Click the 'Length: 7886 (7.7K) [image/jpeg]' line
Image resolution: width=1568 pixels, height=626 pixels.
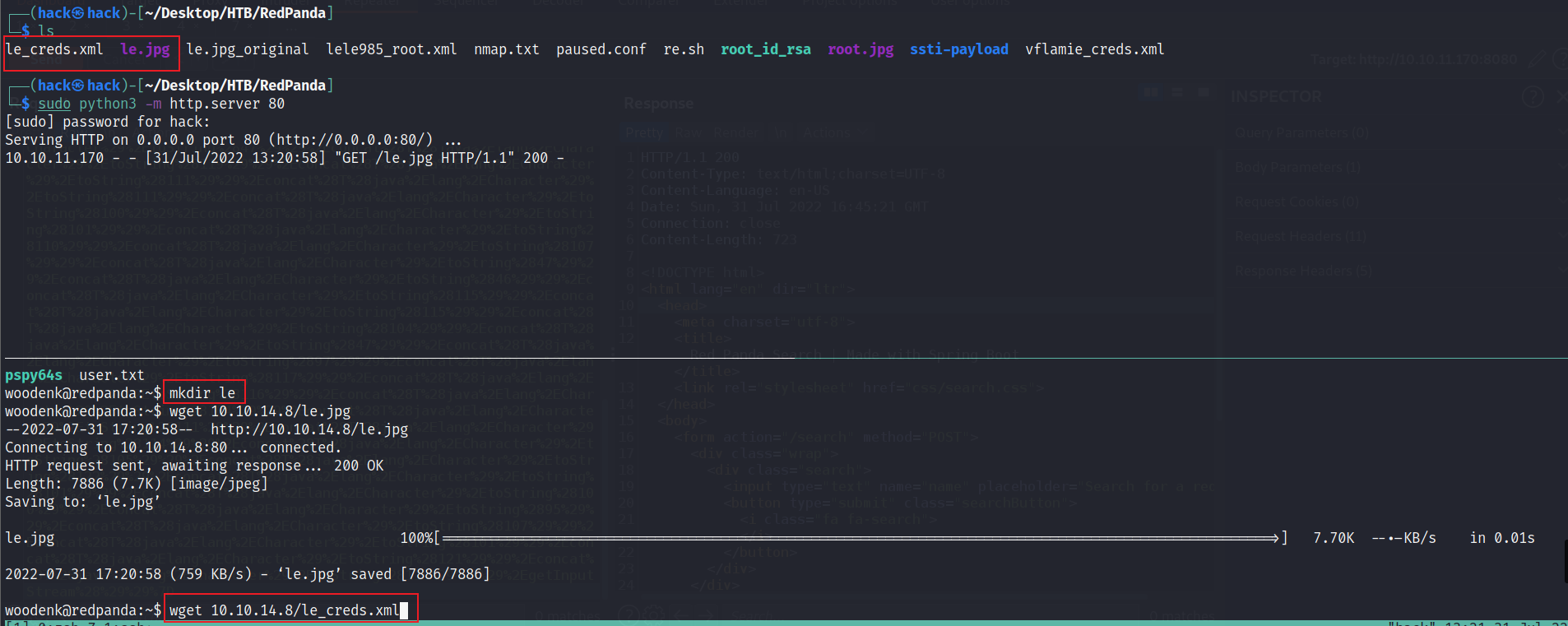(x=137, y=484)
